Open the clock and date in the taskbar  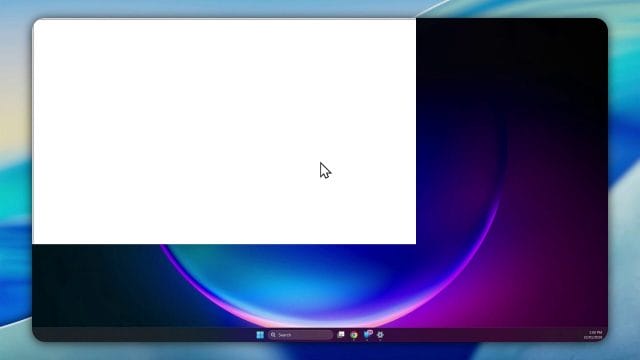click(x=593, y=335)
